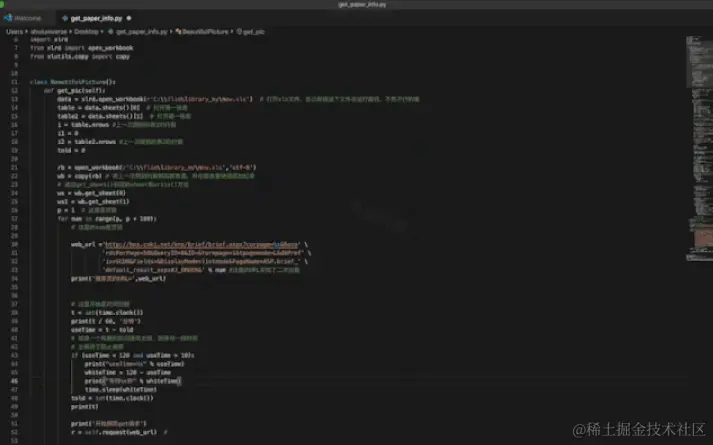Open the cnki.net URL link on line 30
Viewport: 713px width, 445px height.
(202, 245)
